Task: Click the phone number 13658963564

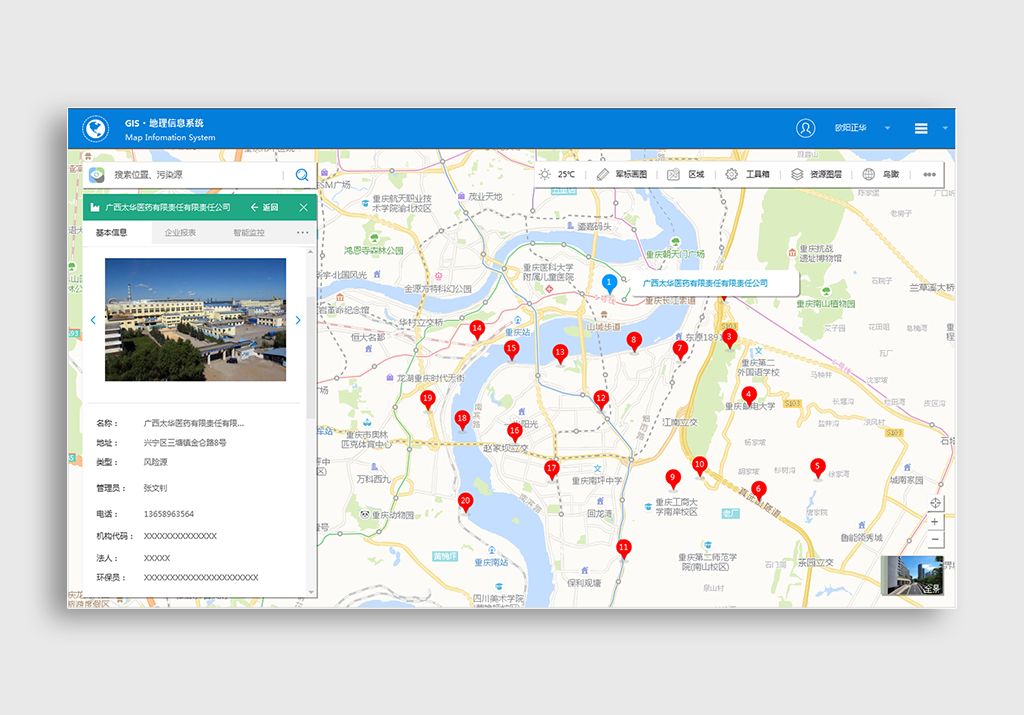Action: 168,515
